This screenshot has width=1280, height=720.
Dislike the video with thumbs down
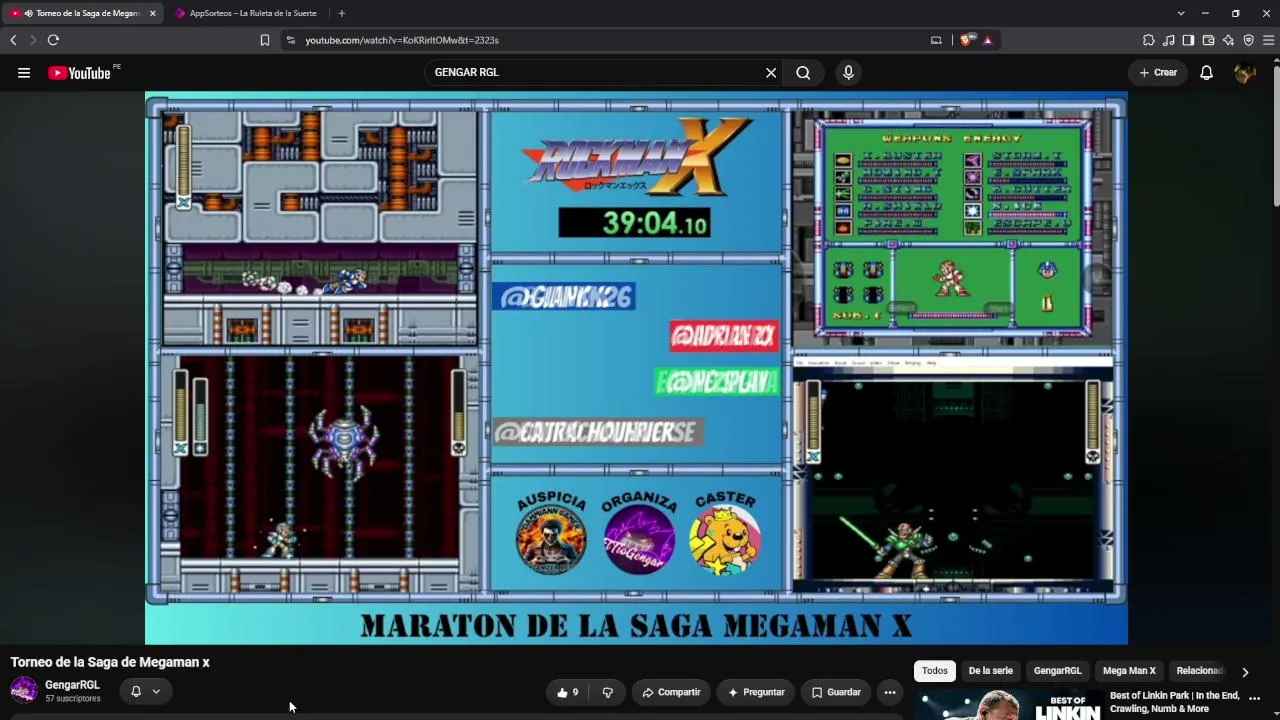[x=607, y=692]
